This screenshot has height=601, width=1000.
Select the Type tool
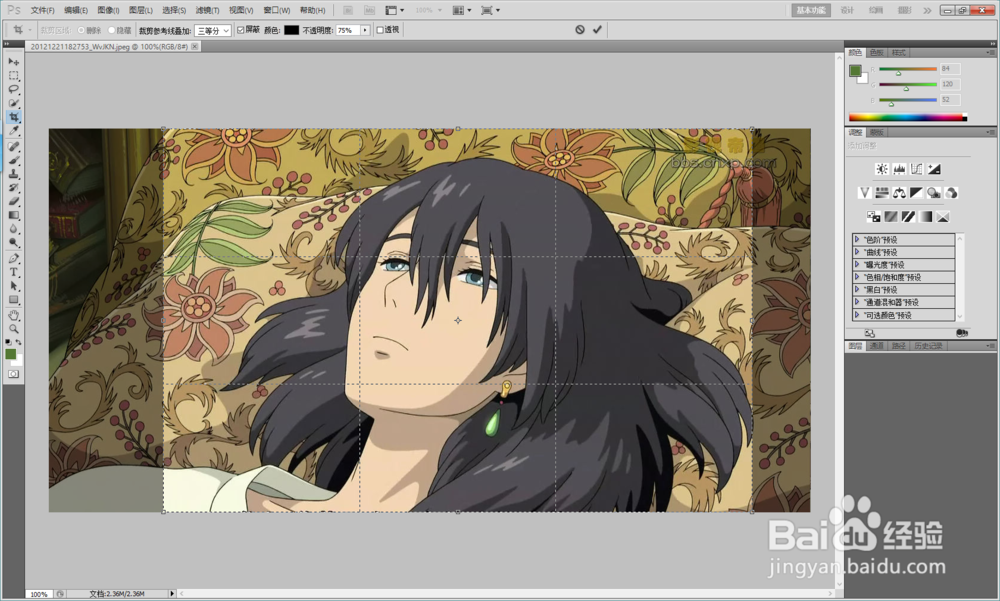(13, 272)
